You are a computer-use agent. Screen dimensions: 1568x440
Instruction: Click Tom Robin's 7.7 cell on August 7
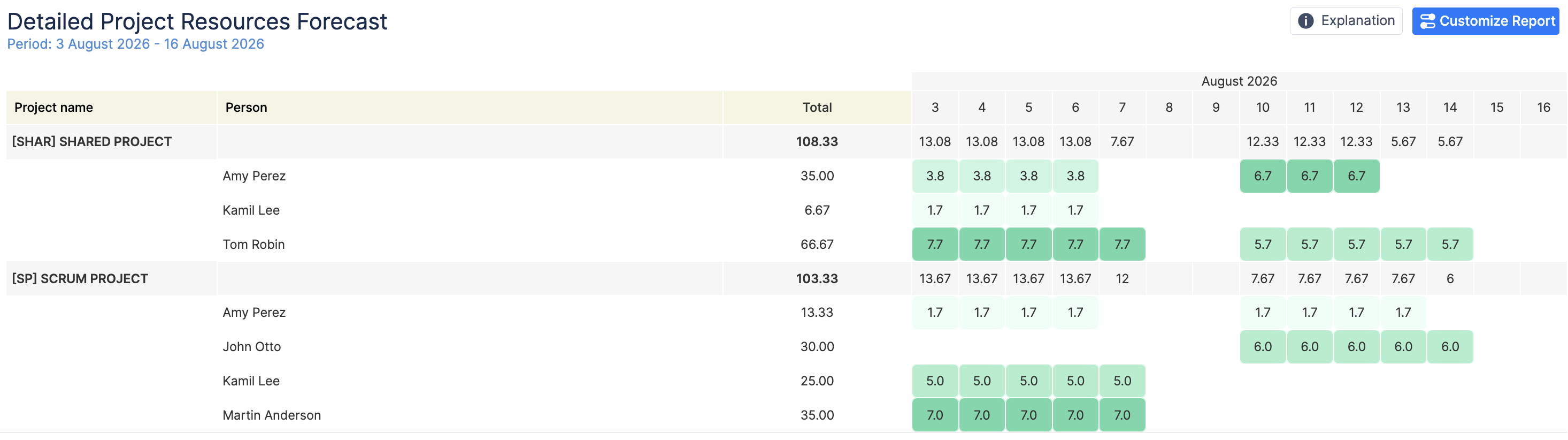pos(1122,245)
